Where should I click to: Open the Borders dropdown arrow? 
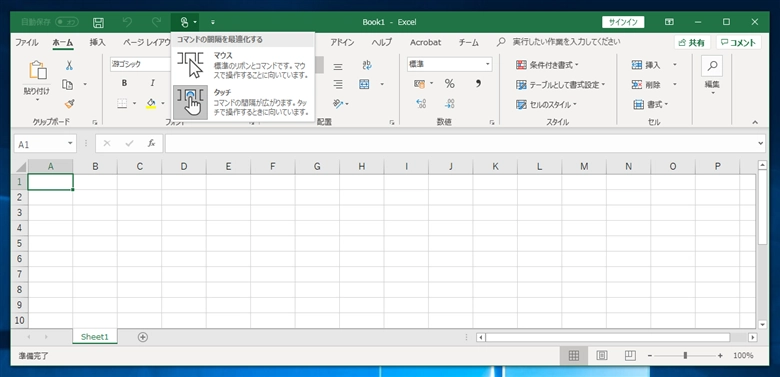134,103
